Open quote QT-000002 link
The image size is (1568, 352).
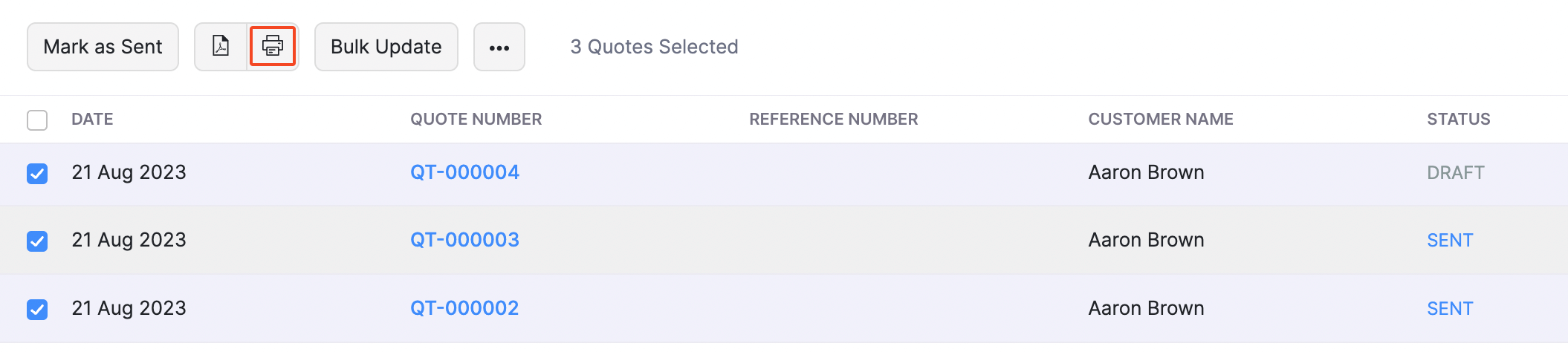click(x=464, y=308)
